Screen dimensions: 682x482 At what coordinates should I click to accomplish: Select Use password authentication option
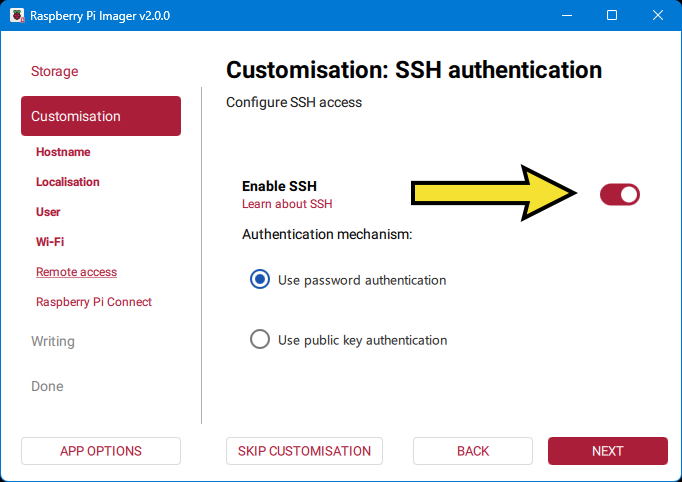coord(260,280)
